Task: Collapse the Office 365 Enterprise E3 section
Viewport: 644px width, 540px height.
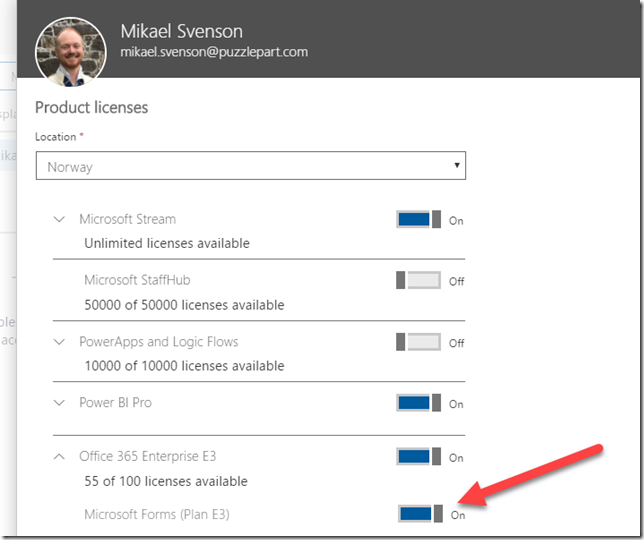Action: [x=60, y=456]
